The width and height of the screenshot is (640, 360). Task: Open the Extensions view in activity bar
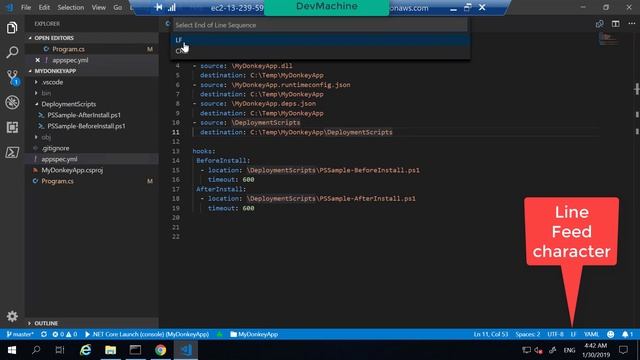point(12,127)
